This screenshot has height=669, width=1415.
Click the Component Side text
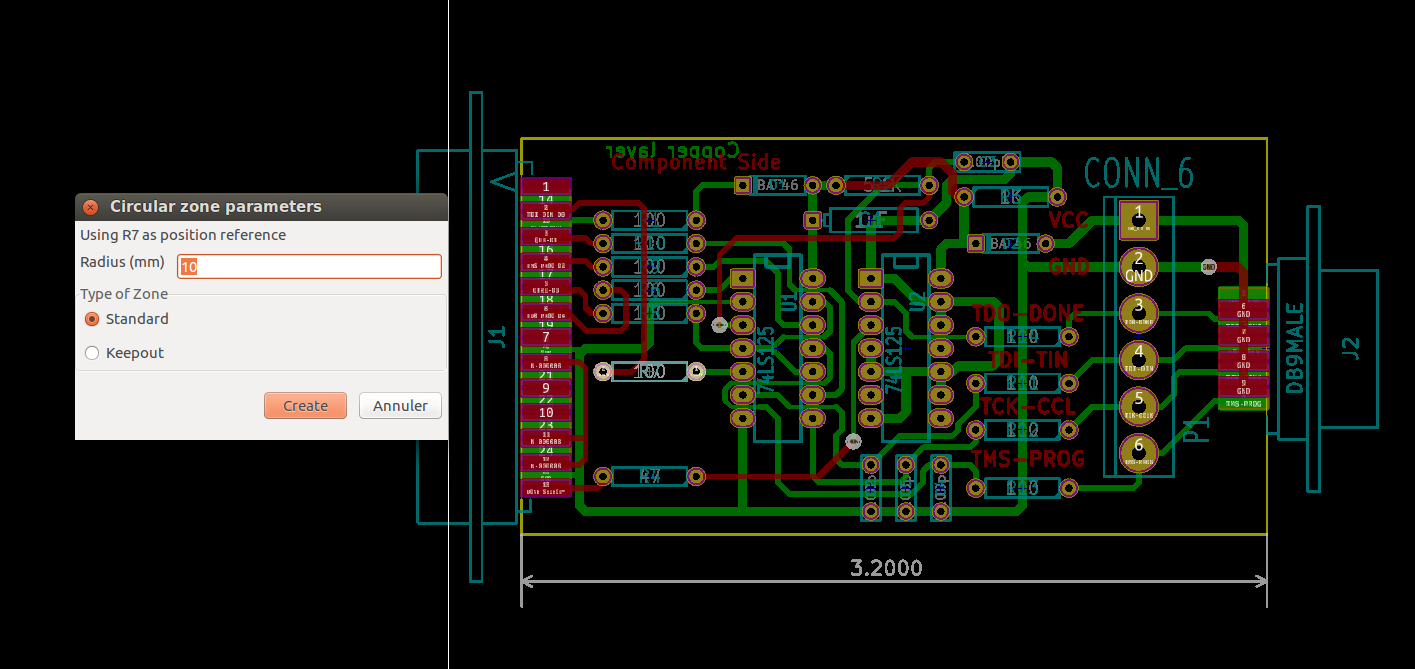[696, 162]
